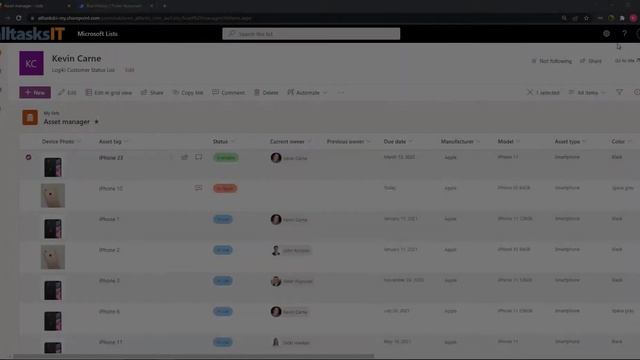Click the purple New button
The height and width of the screenshot is (360, 640).
(35, 93)
